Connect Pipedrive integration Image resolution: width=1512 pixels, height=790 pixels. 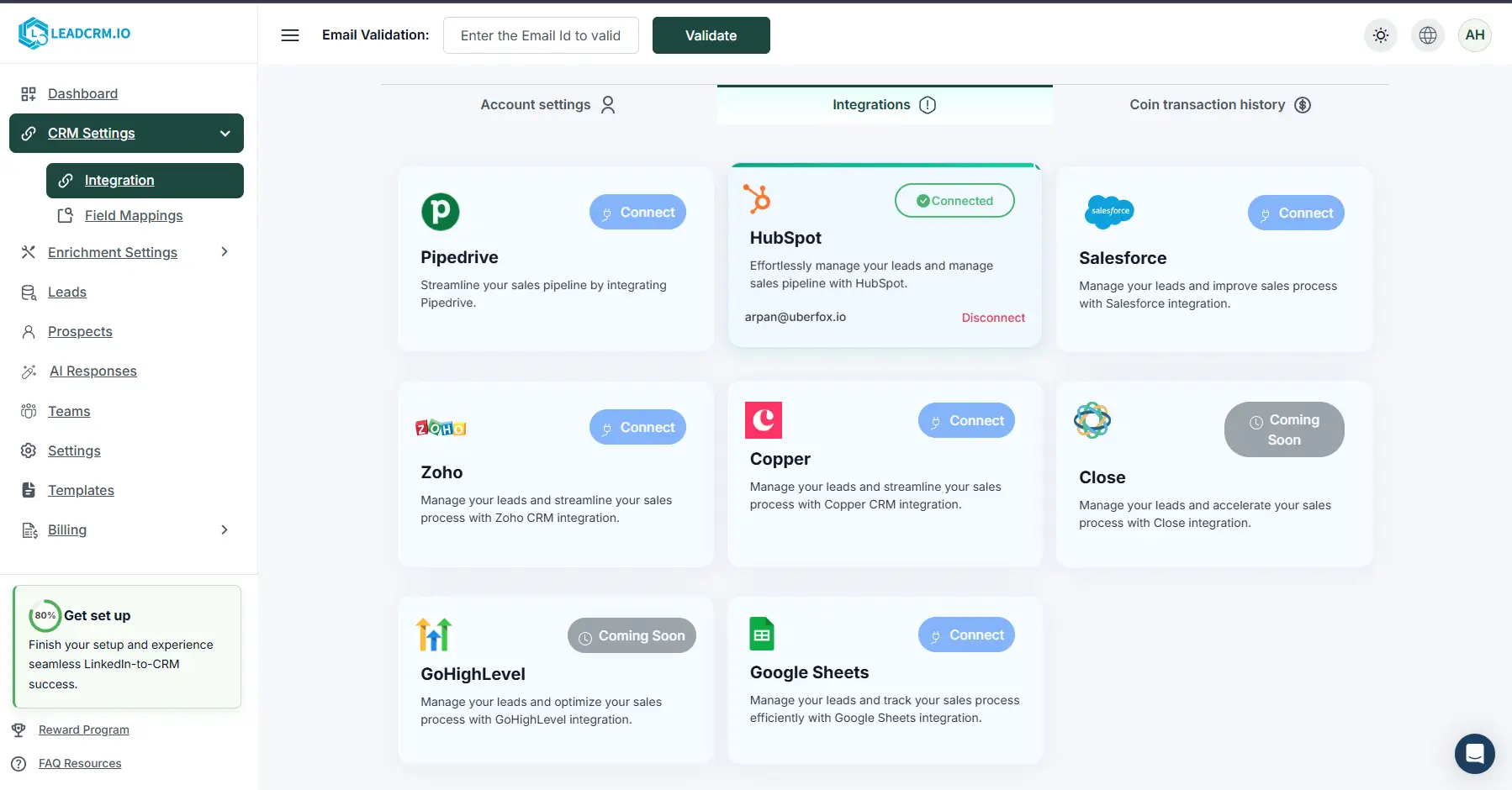[637, 213]
